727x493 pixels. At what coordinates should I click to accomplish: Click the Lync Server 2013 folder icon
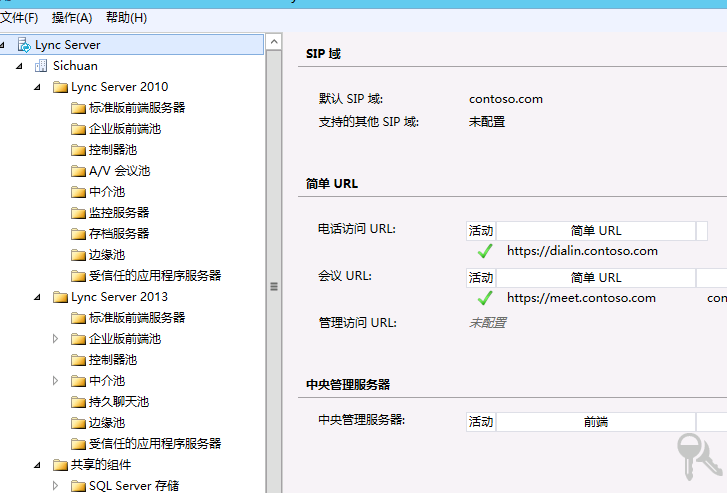(x=60, y=297)
